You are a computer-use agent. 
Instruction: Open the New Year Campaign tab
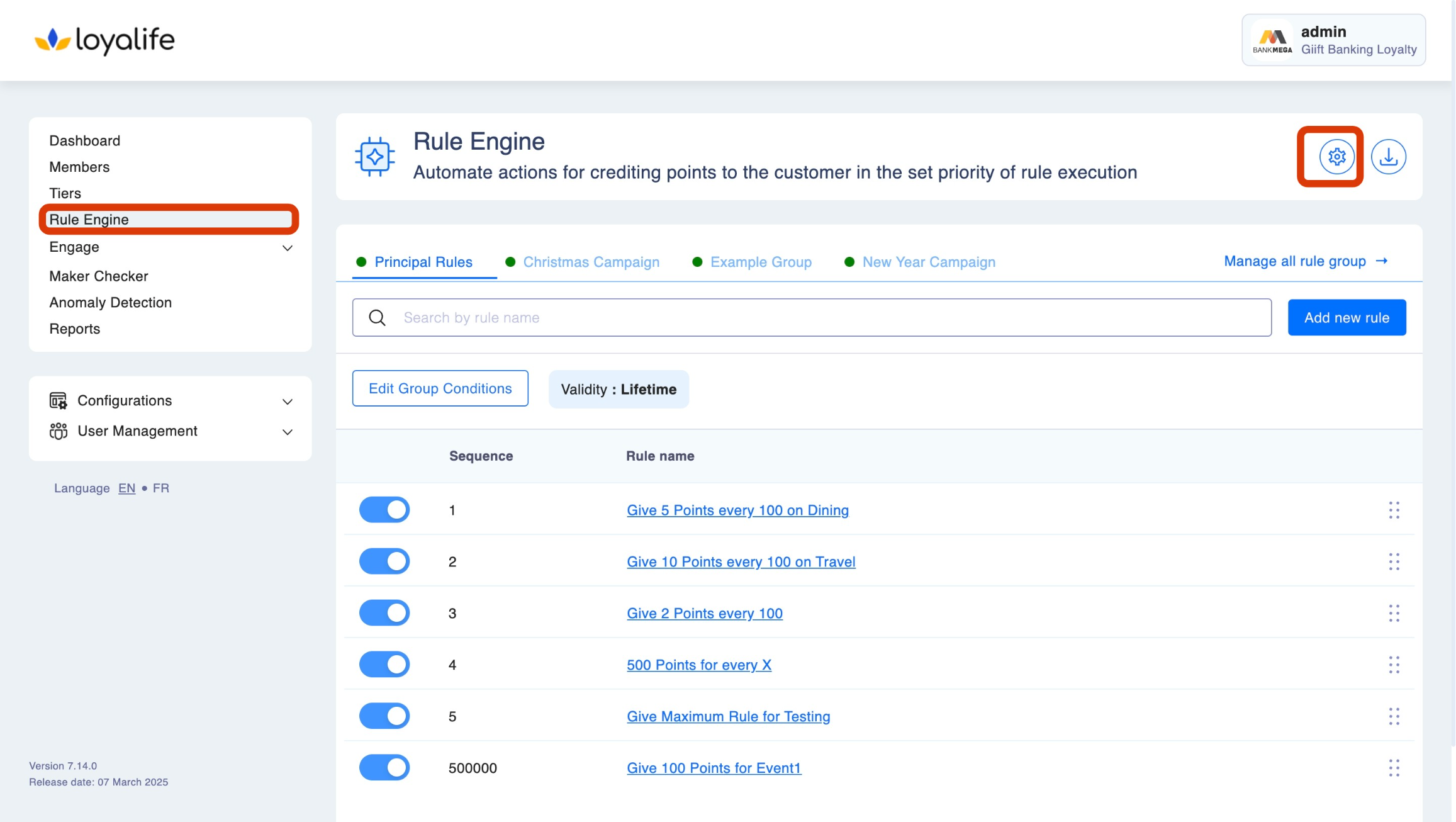928,262
